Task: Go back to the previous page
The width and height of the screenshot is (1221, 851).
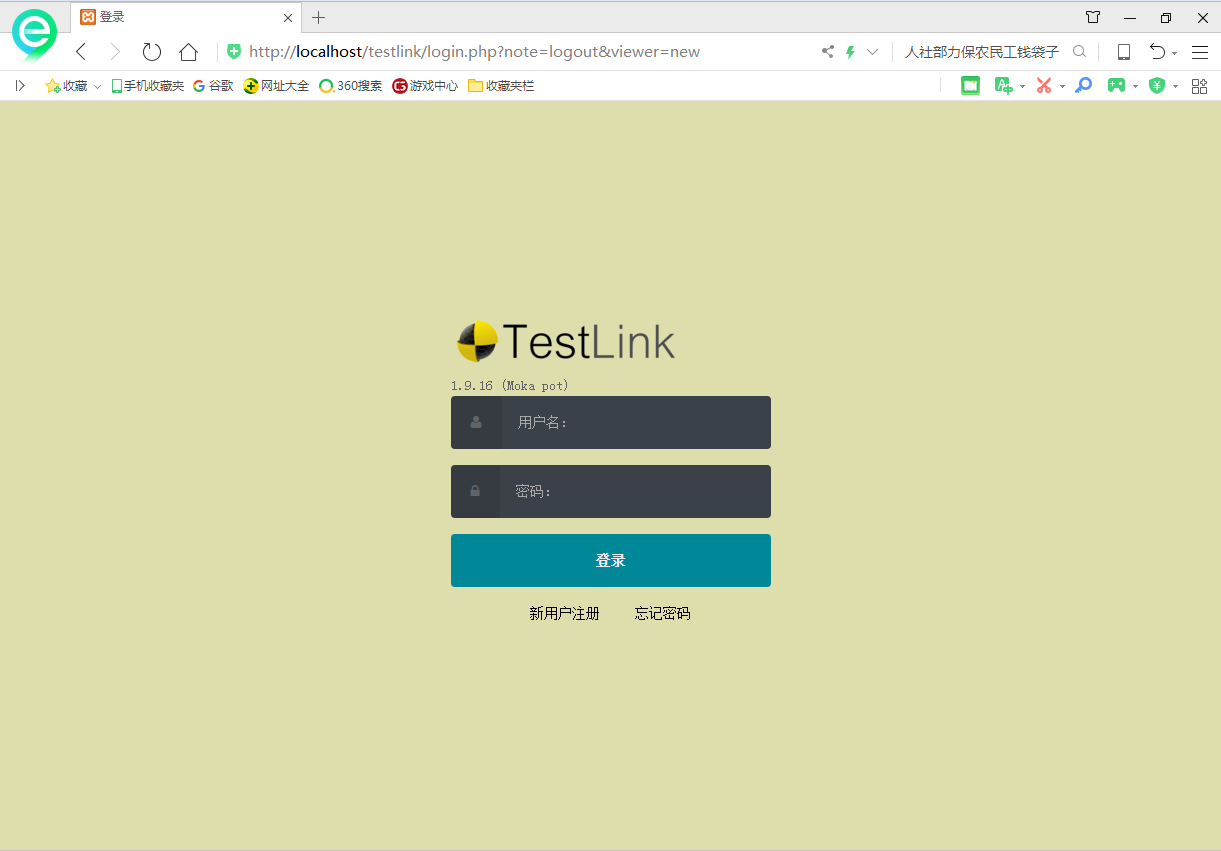Action: (x=81, y=52)
